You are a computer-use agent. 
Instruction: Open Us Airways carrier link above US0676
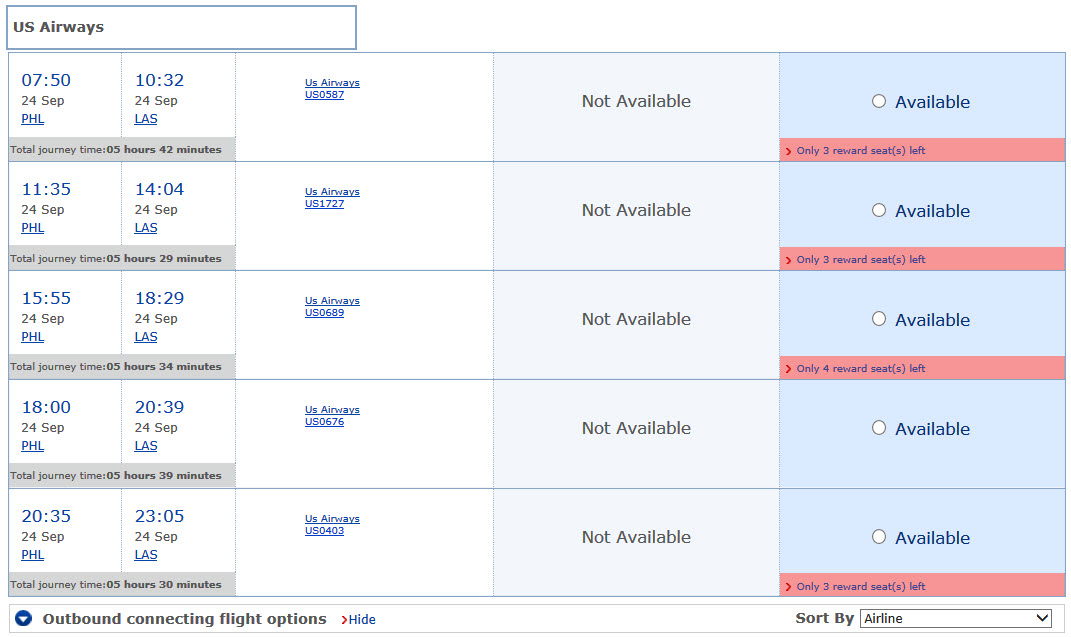click(x=332, y=410)
